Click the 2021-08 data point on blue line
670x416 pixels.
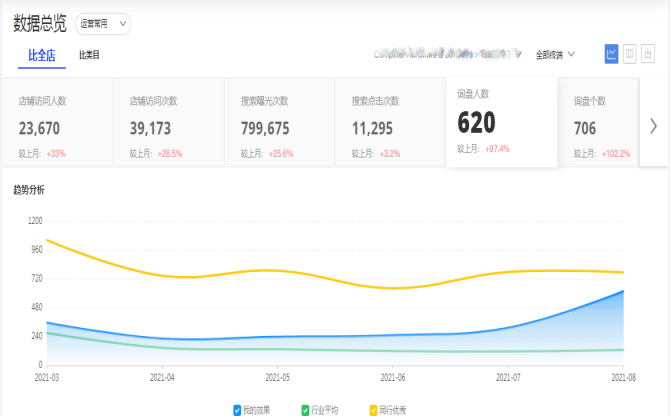click(x=623, y=291)
